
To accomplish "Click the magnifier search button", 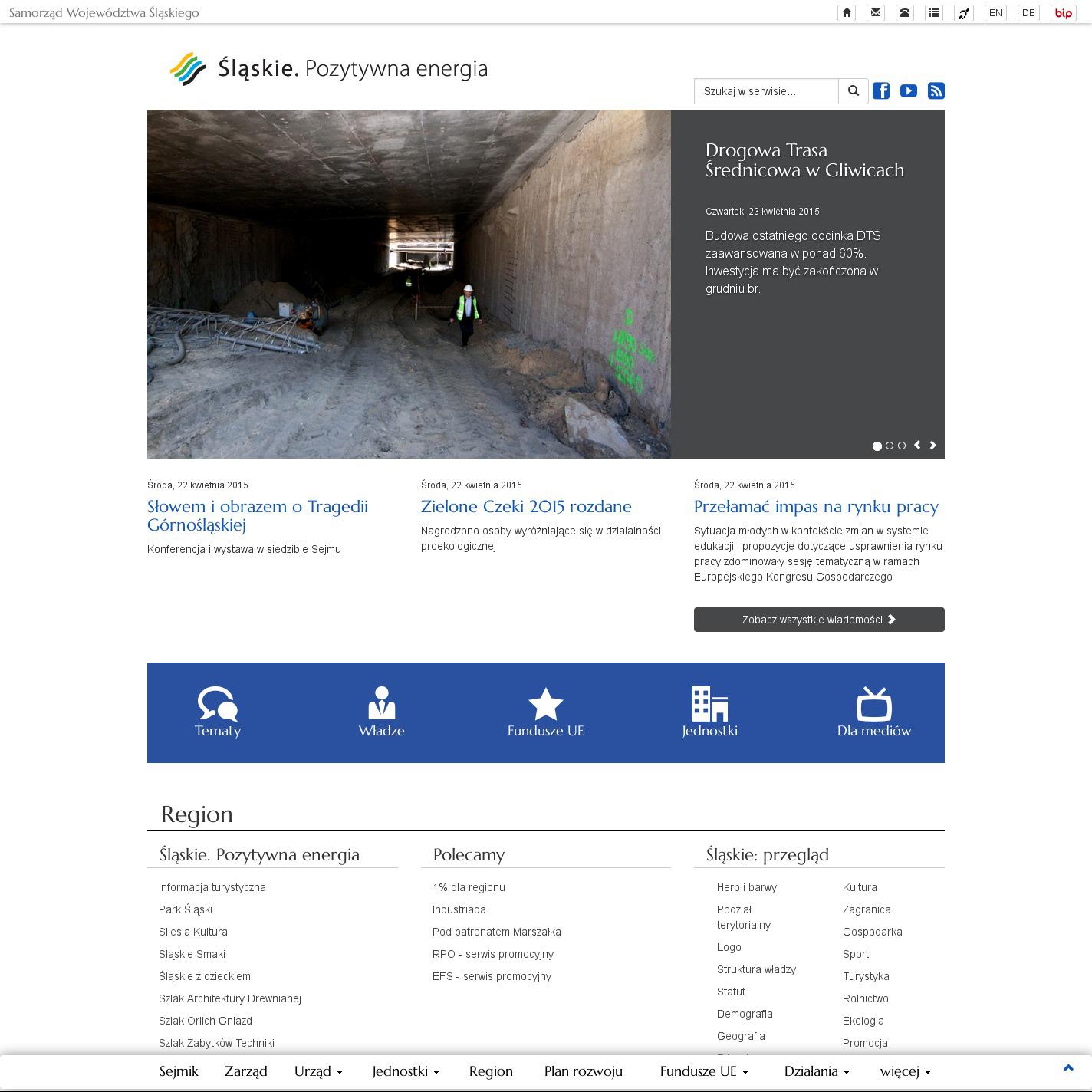I will coord(854,91).
